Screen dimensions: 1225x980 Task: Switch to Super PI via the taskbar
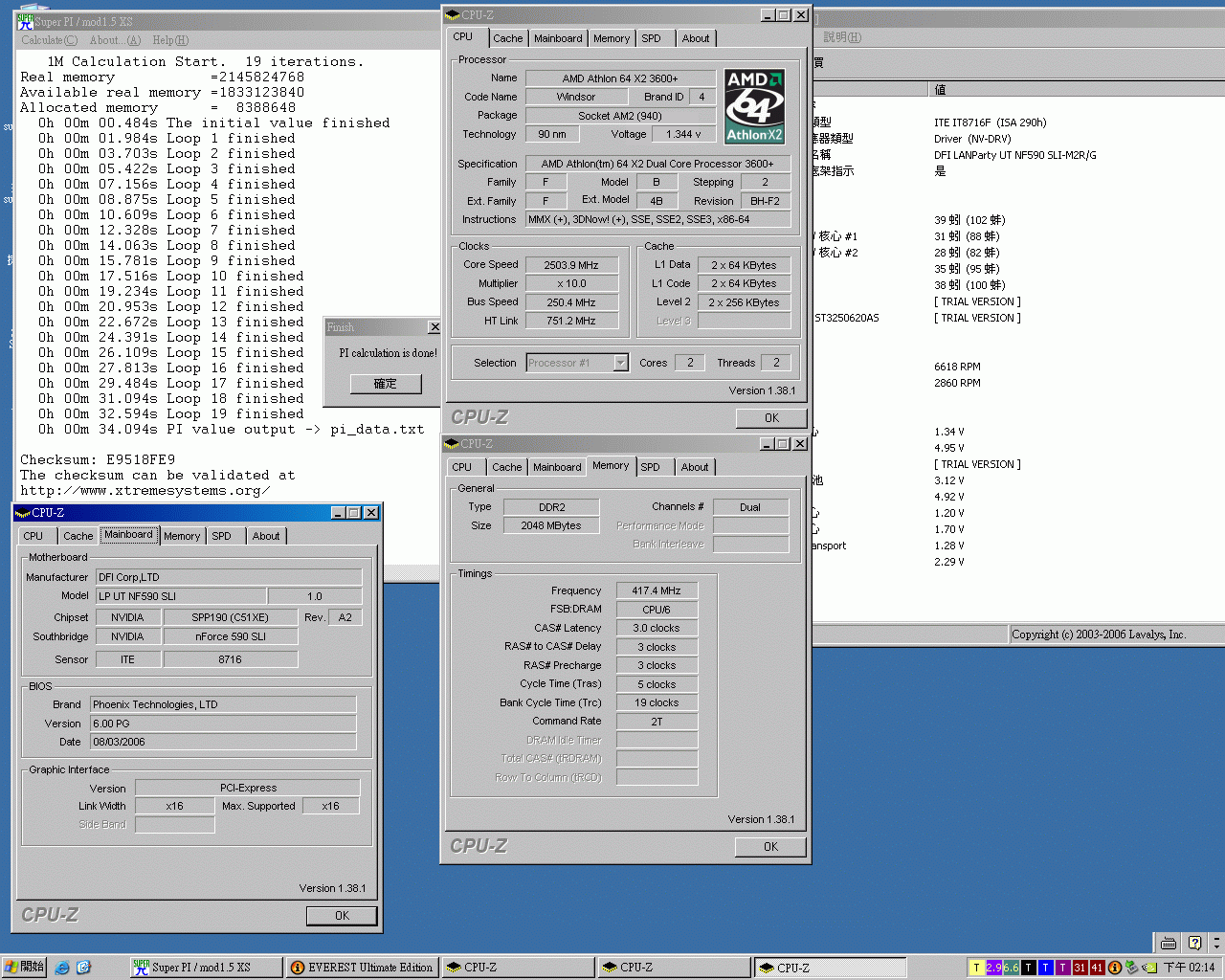(206, 968)
